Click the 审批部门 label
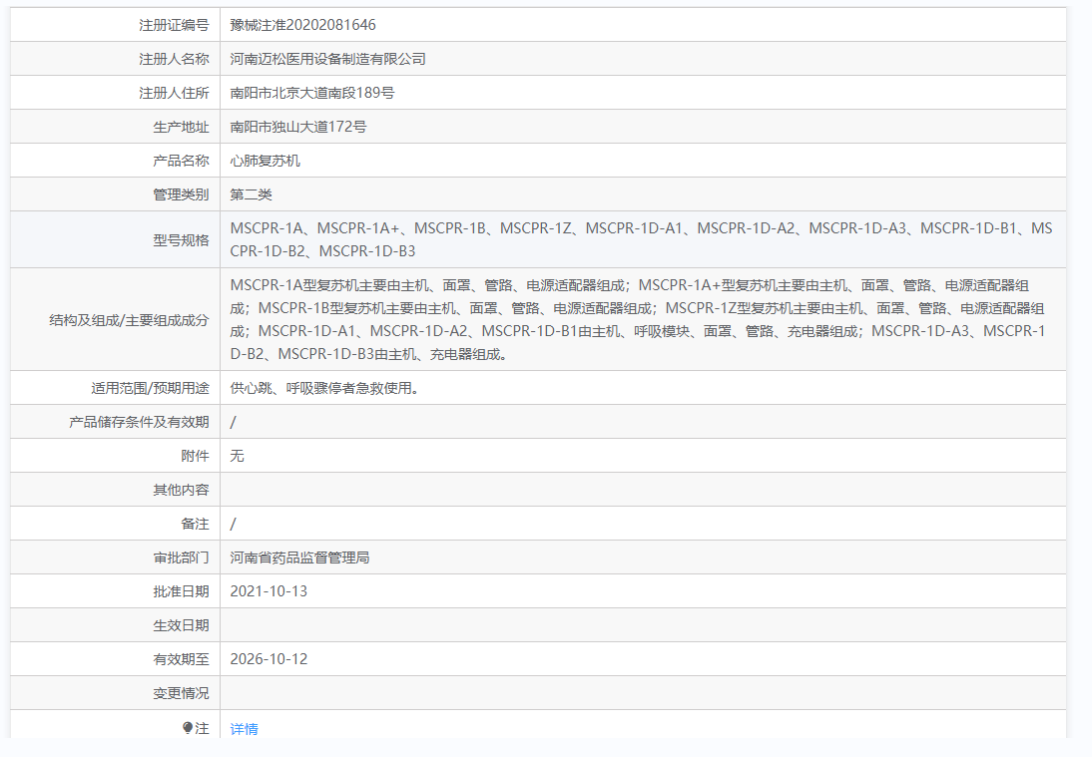Image resolution: width=1092 pixels, height=757 pixels. coord(181,558)
